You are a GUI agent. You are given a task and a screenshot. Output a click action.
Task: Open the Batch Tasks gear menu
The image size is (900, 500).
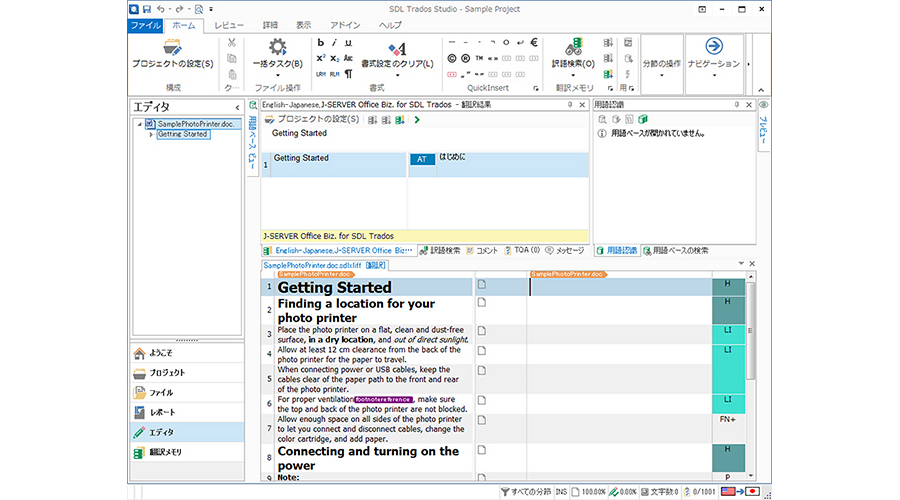coord(278,57)
